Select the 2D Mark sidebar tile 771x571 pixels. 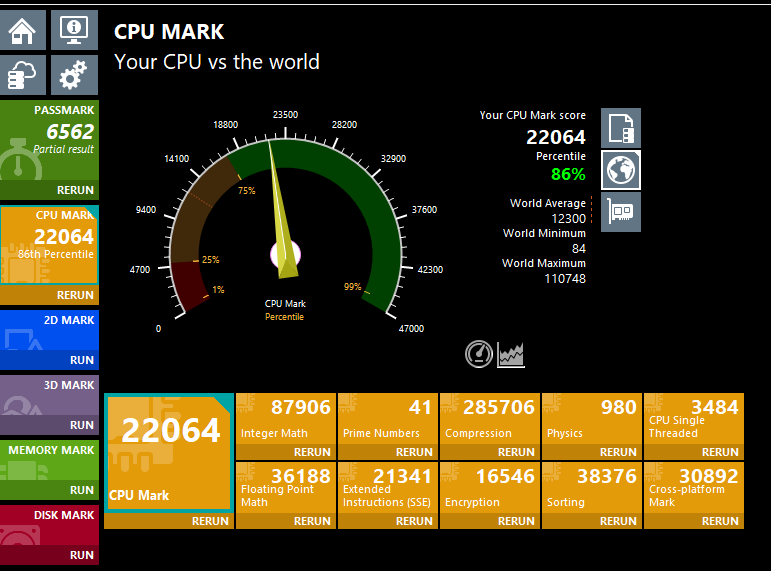tap(49, 330)
